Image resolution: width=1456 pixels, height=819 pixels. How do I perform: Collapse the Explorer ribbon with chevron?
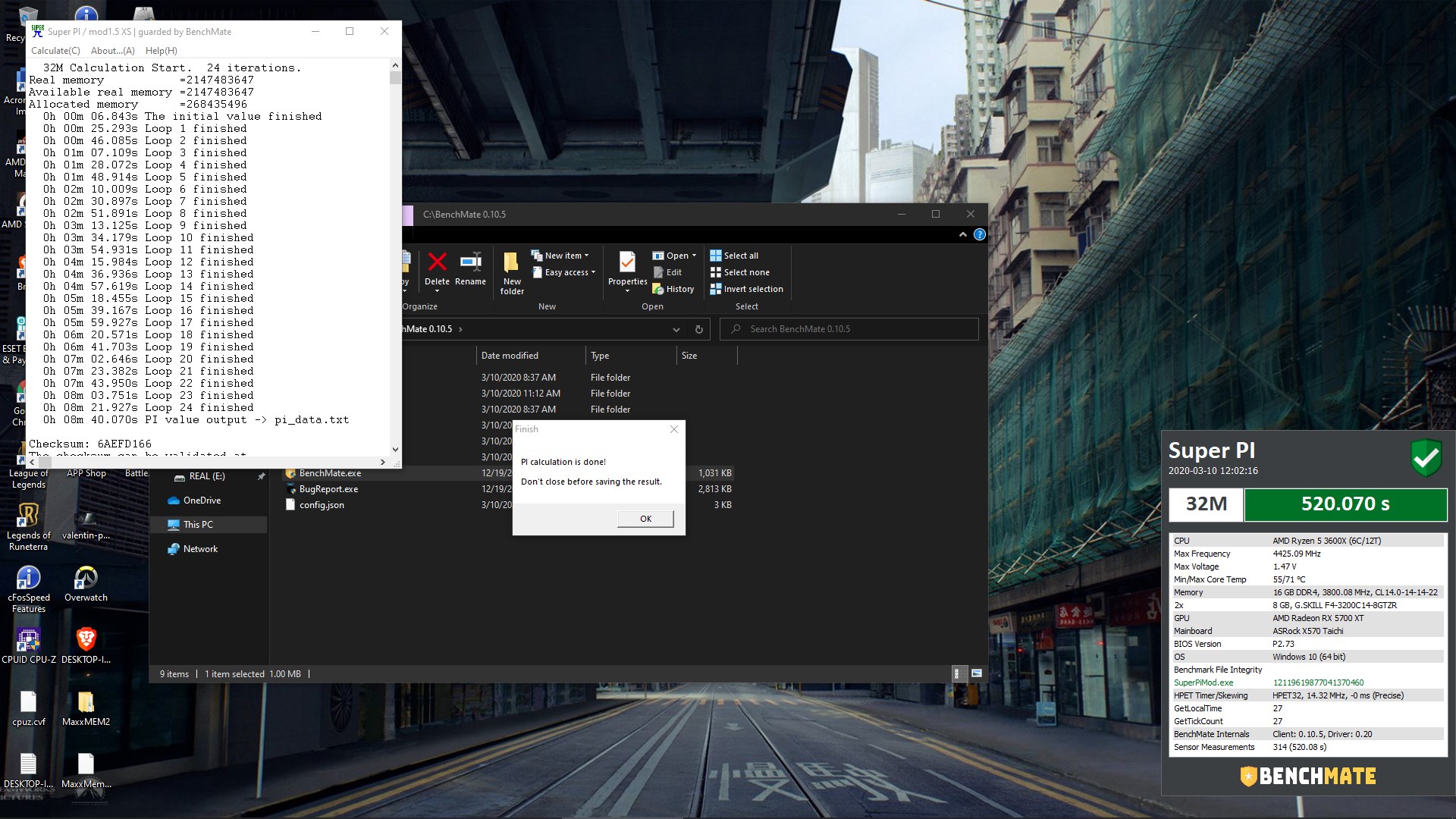[963, 234]
